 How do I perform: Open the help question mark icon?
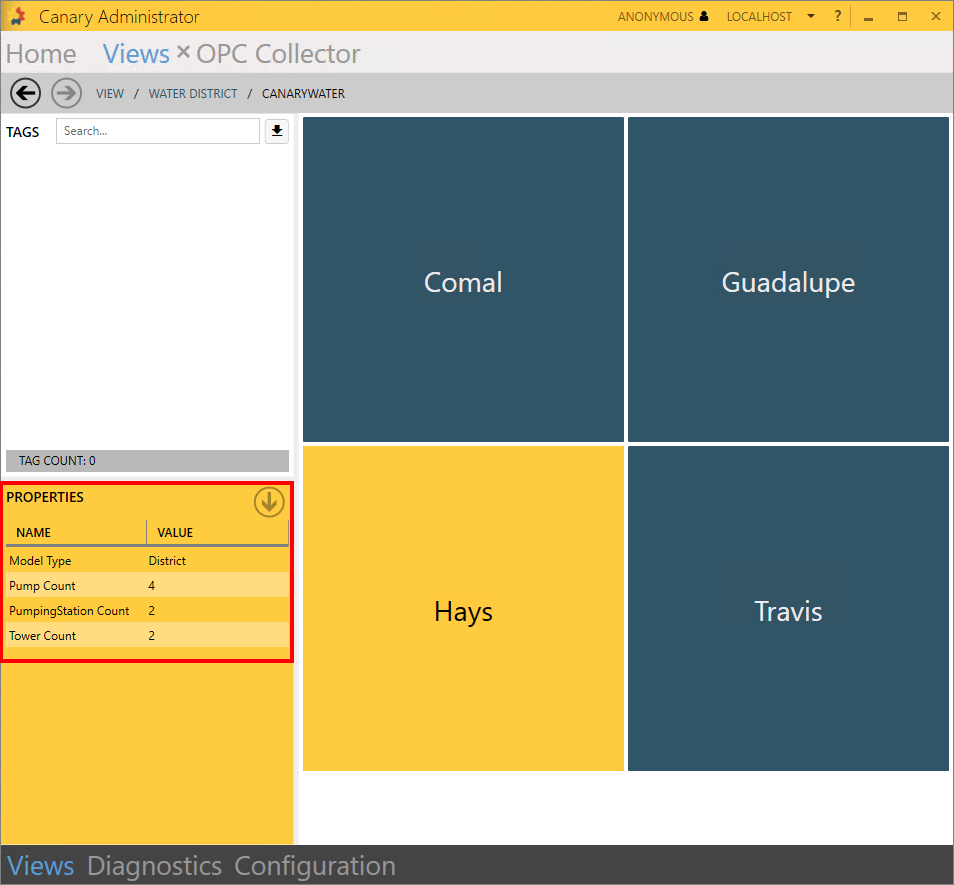pos(838,16)
